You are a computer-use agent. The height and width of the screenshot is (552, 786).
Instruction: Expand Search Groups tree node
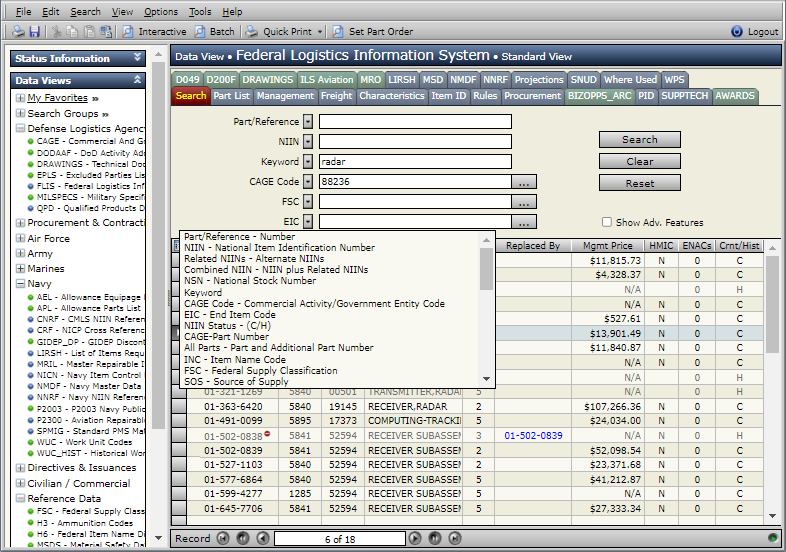click(20, 113)
